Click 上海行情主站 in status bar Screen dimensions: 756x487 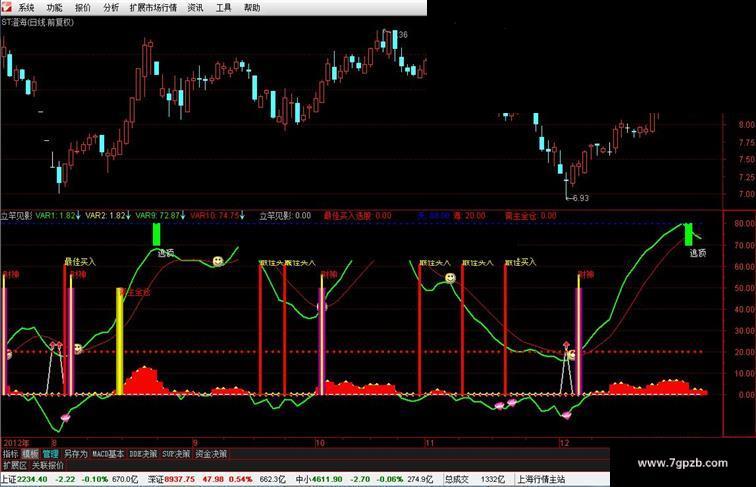541,479
